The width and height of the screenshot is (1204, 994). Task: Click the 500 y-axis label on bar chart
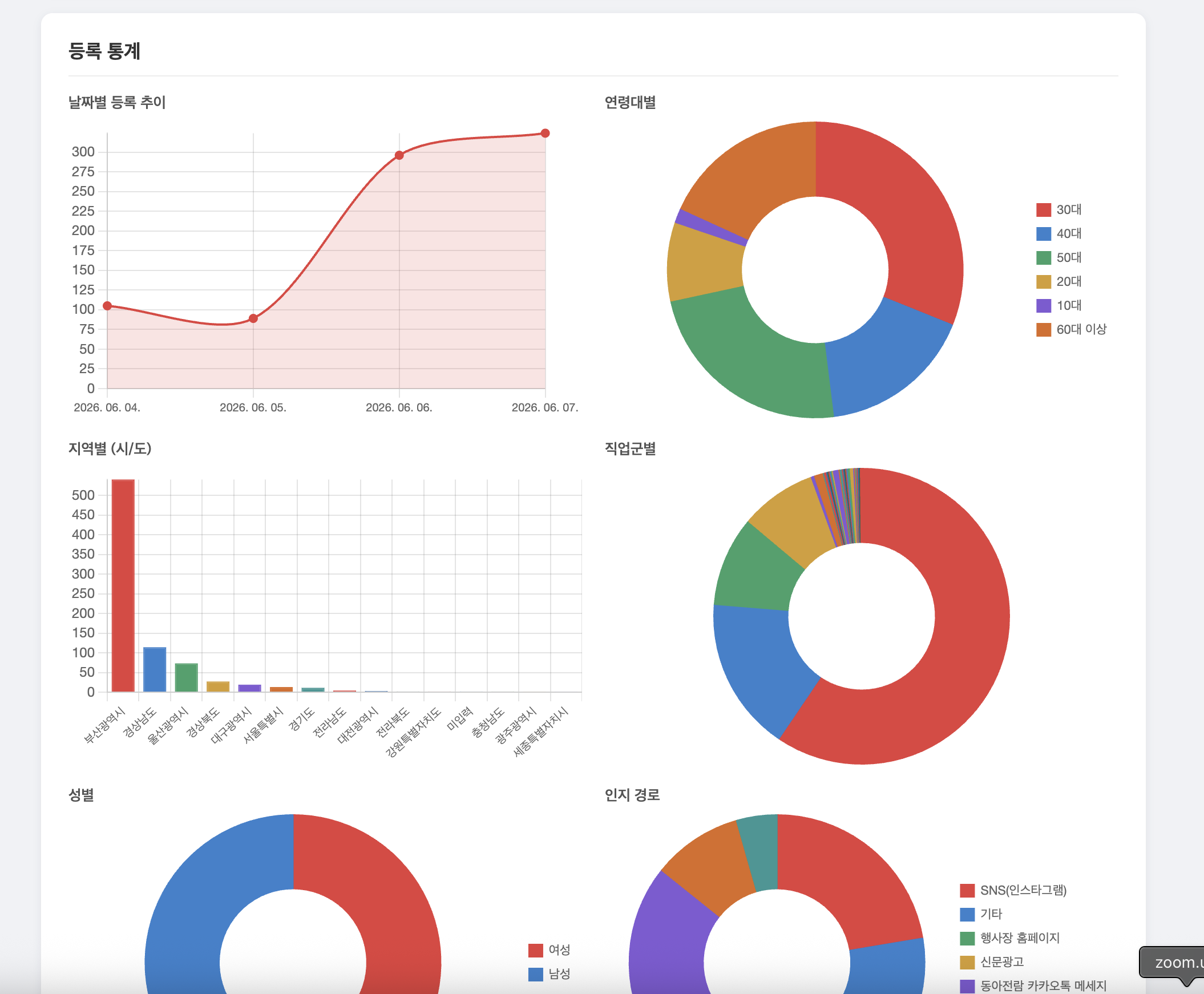83,495
